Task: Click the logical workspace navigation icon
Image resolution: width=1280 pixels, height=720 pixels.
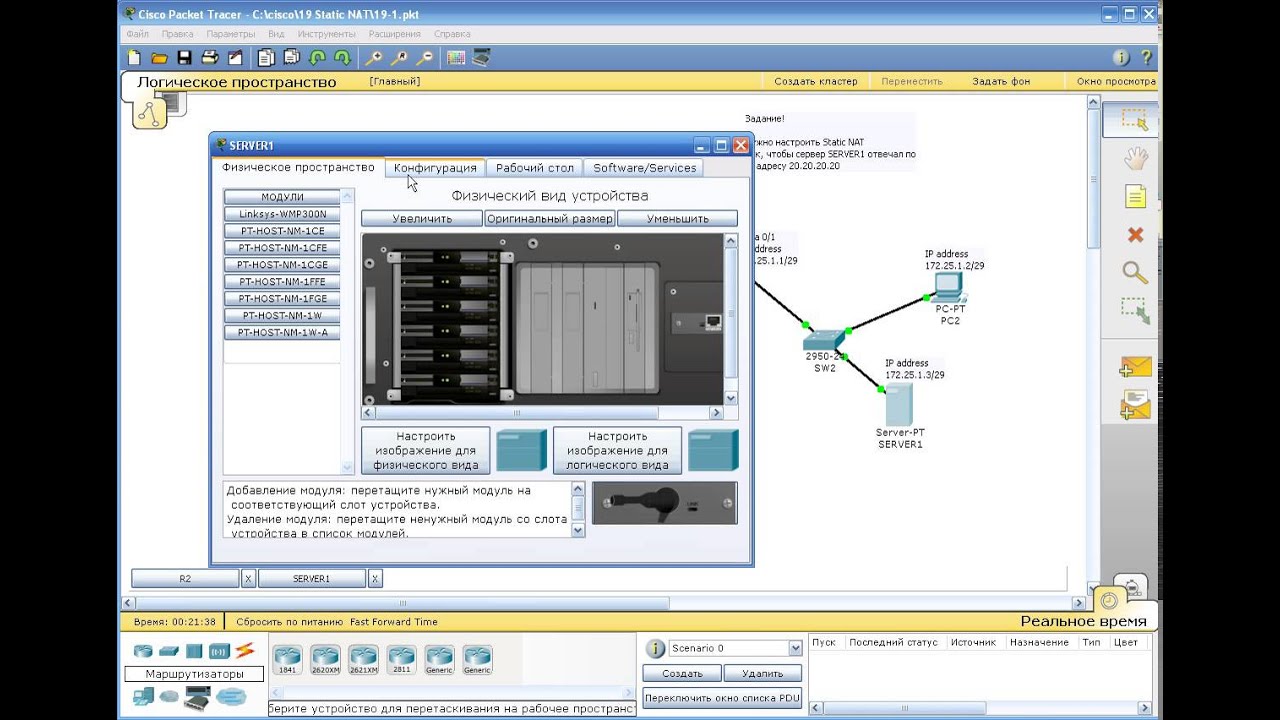Action: (150, 113)
